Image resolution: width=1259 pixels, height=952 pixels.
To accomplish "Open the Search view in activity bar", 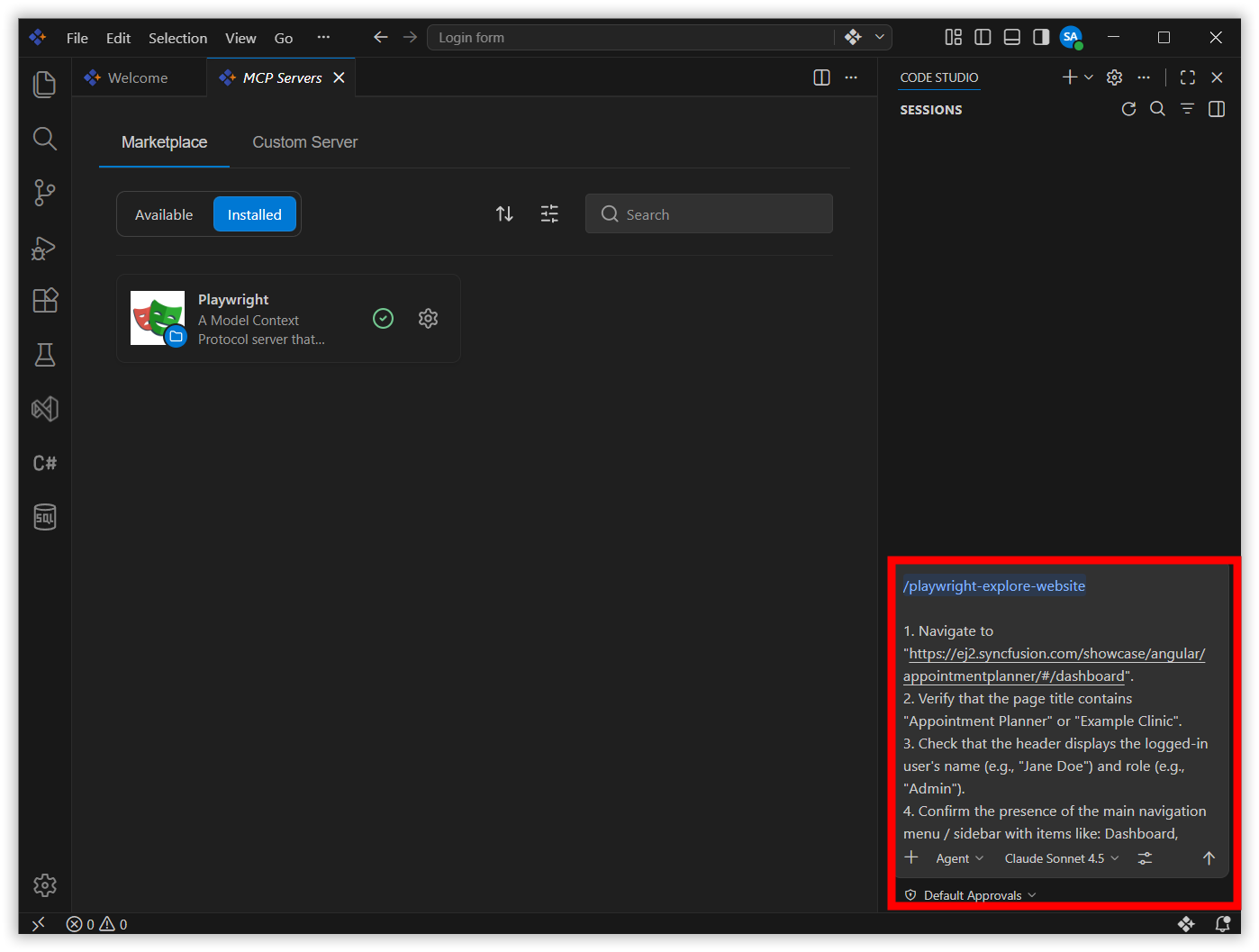I will (44, 139).
